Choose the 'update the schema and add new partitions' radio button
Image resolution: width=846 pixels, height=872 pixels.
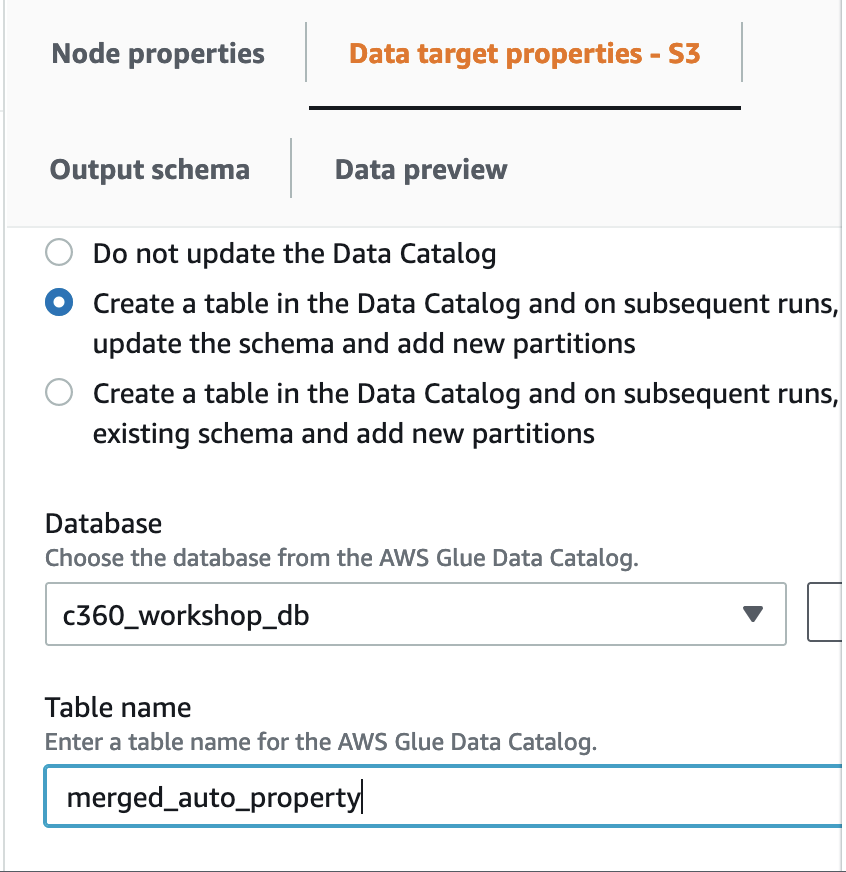point(60,304)
